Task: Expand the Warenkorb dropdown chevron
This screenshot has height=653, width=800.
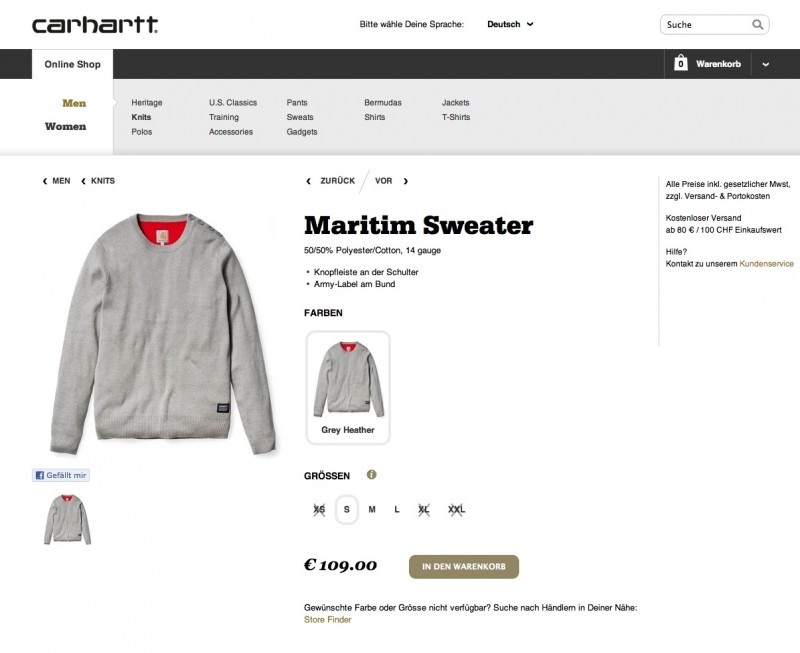Action: [765, 64]
